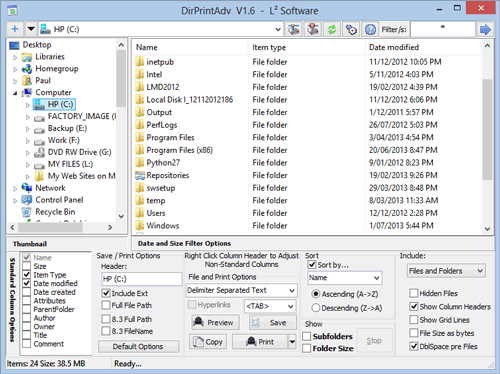
Task: Click the Copy button
Action: pos(208,342)
